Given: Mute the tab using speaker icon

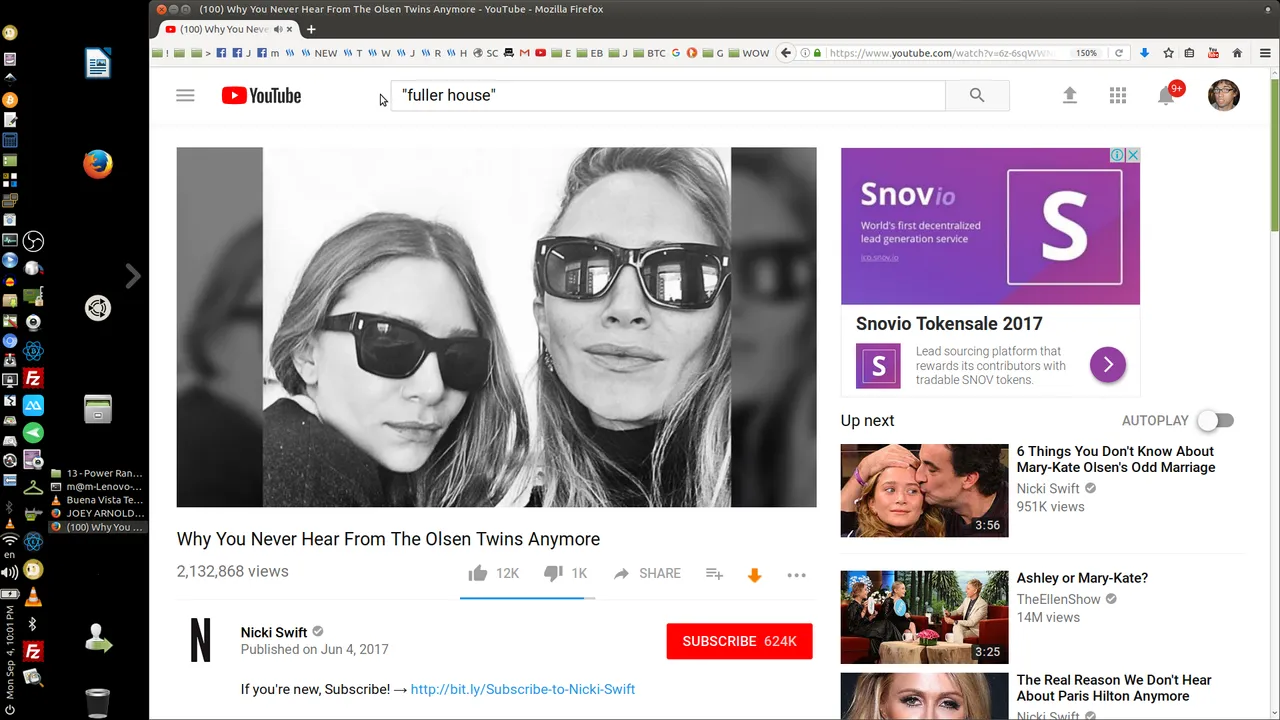Looking at the screenshot, I should point(278,29).
